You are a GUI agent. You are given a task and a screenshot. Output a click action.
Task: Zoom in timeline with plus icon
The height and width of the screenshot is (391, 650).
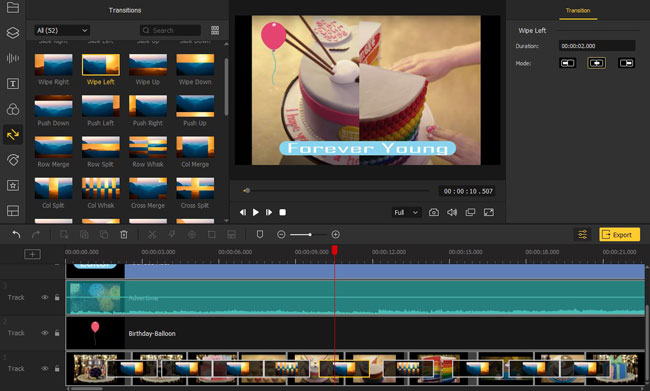pyautogui.click(x=336, y=235)
